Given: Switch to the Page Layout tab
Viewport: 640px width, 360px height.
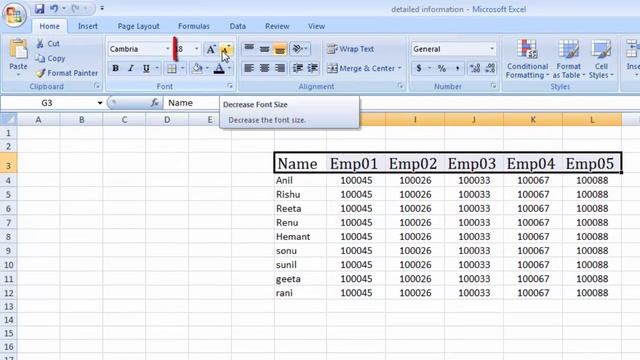Looking at the screenshot, I should click(x=138, y=26).
